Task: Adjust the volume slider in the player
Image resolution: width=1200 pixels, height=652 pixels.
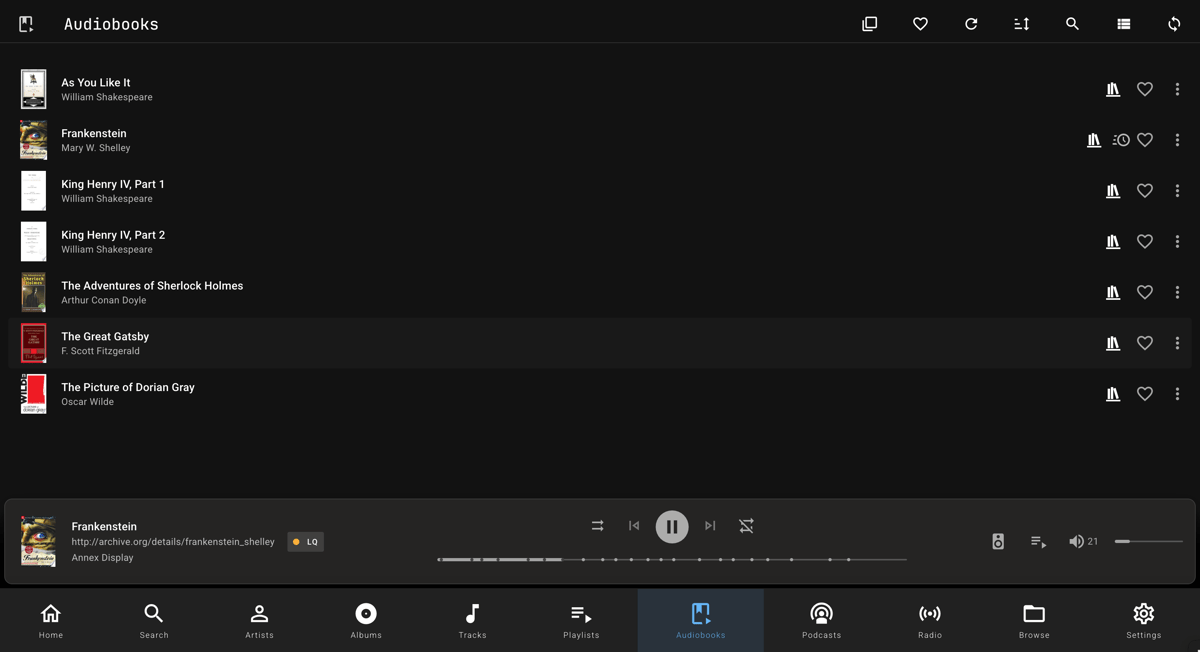Action: 1147,541
